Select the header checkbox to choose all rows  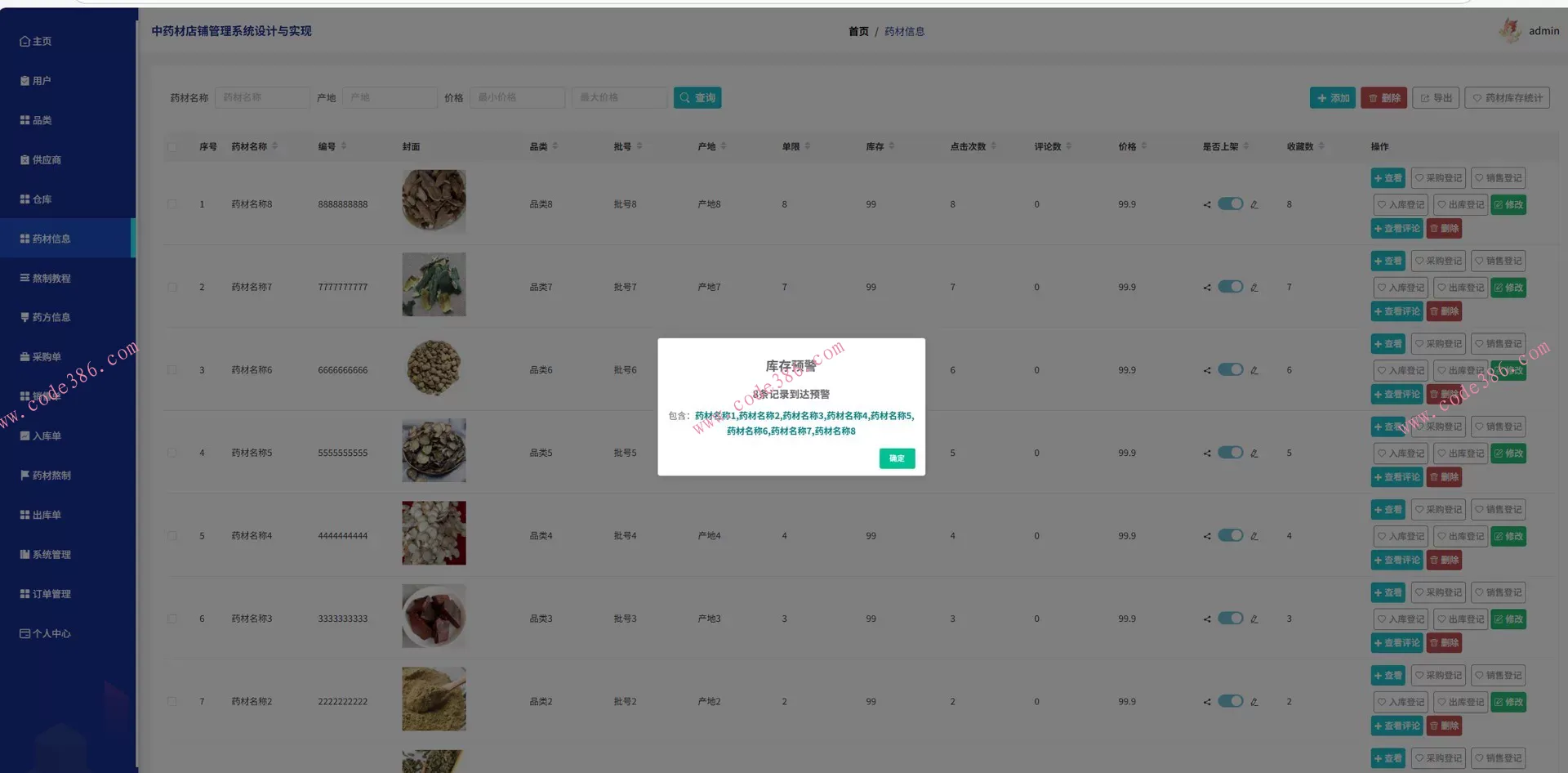pos(172,147)
